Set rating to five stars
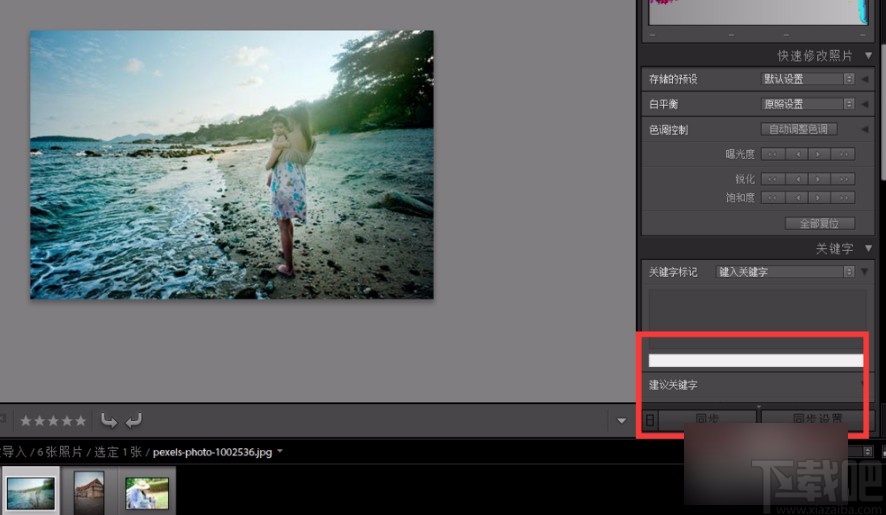Viewport: 886px width, 515px height. (x=80, y=421)
